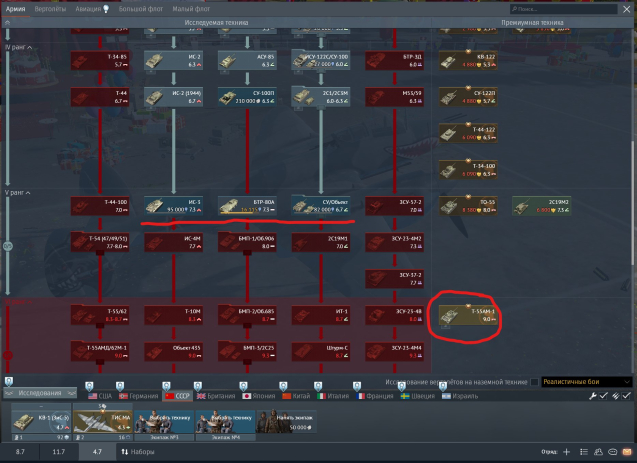Open the Реалистичные бои mode dropdown
This screenshot has height=463, width=637.
tap(586, 382)
